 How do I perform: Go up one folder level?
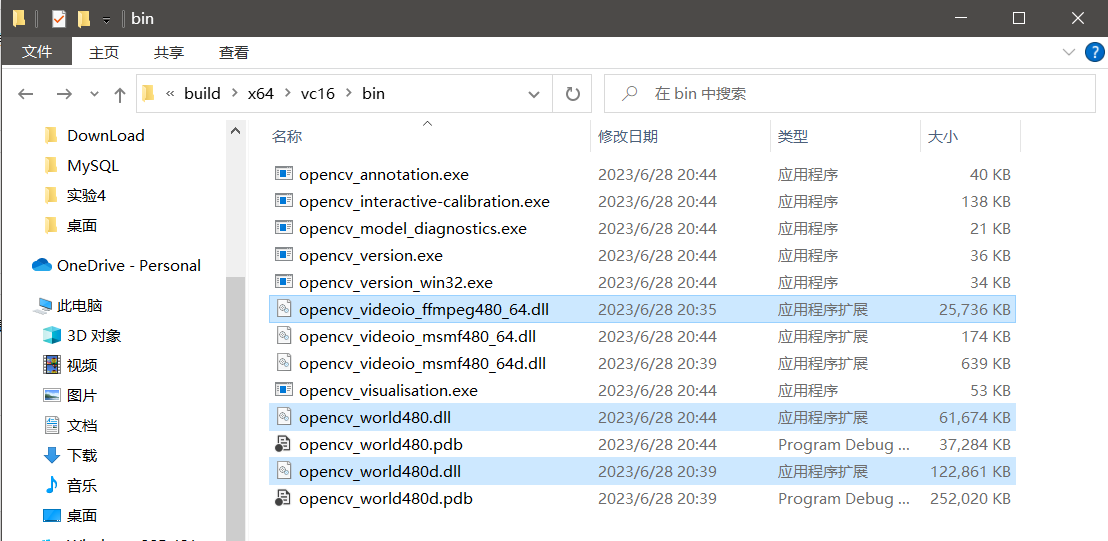[x=119, y=94]
